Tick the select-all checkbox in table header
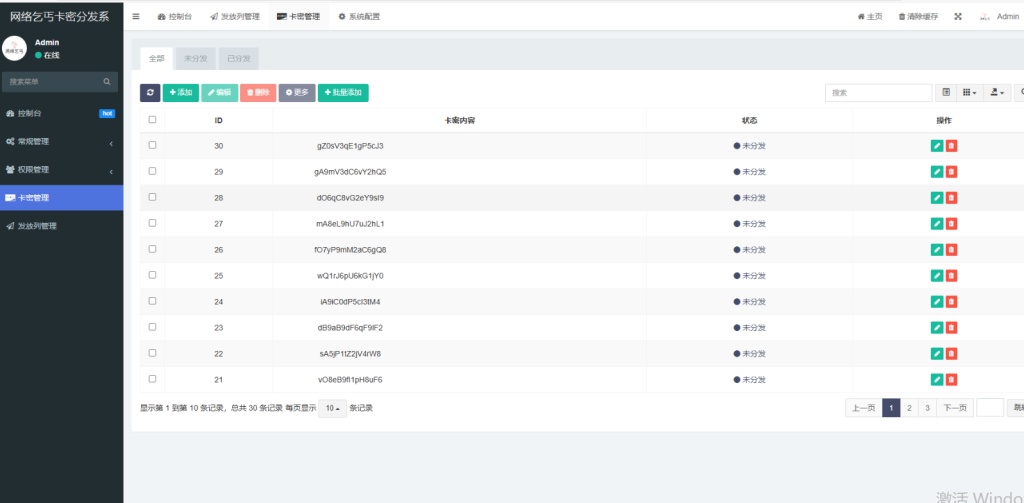This screenshot has width=1024, height=503. pos(152,120)
